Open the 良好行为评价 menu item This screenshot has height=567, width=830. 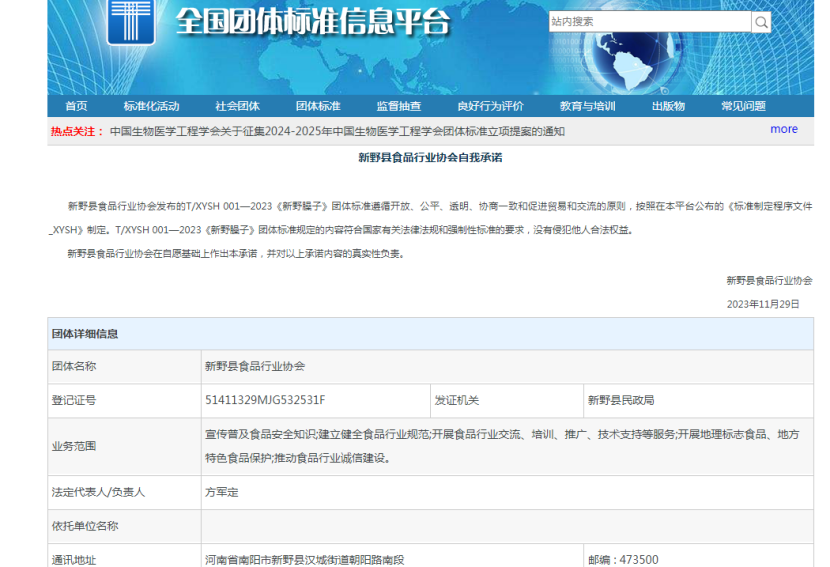(x=490, y=106)
